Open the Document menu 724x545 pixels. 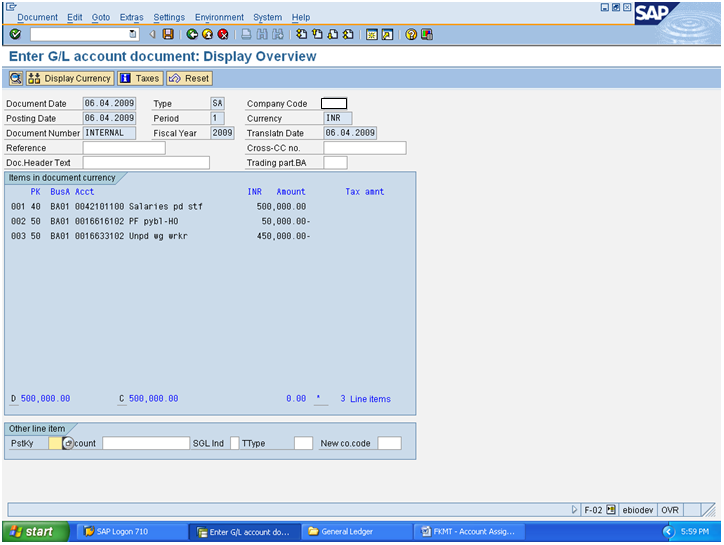[x=37, y=17]
